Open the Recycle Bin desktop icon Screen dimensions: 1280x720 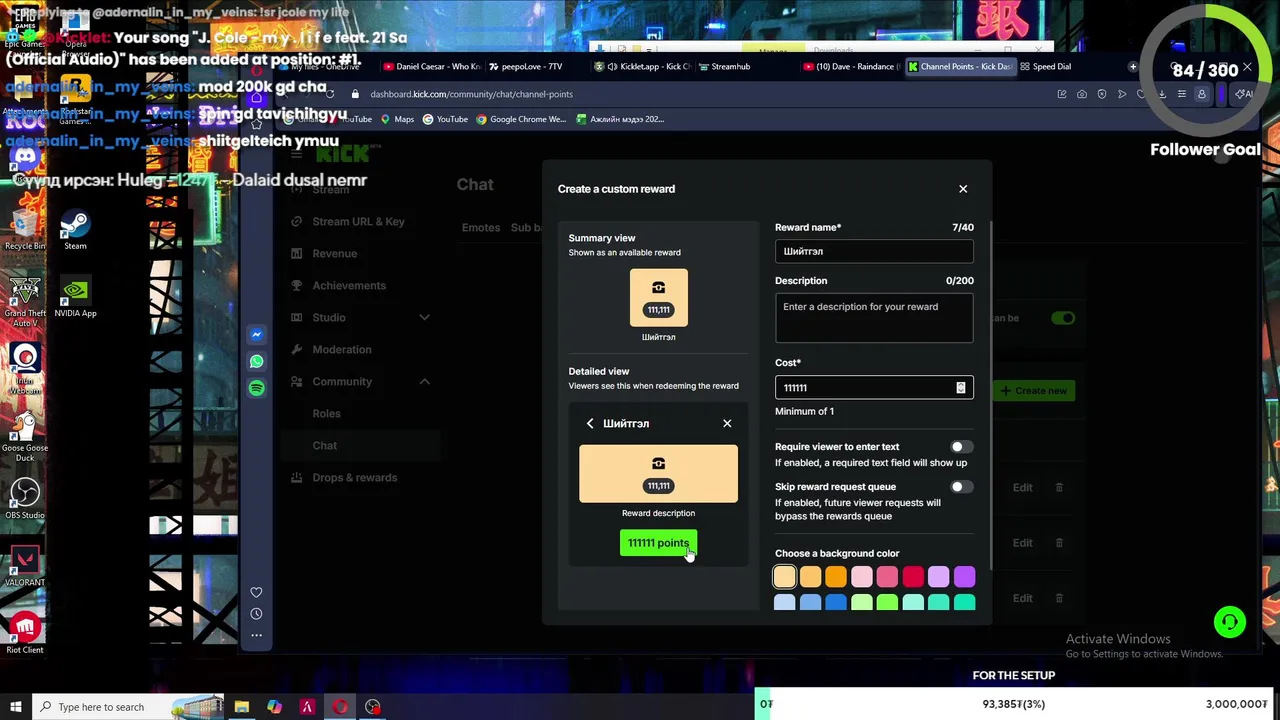(25, 230)
